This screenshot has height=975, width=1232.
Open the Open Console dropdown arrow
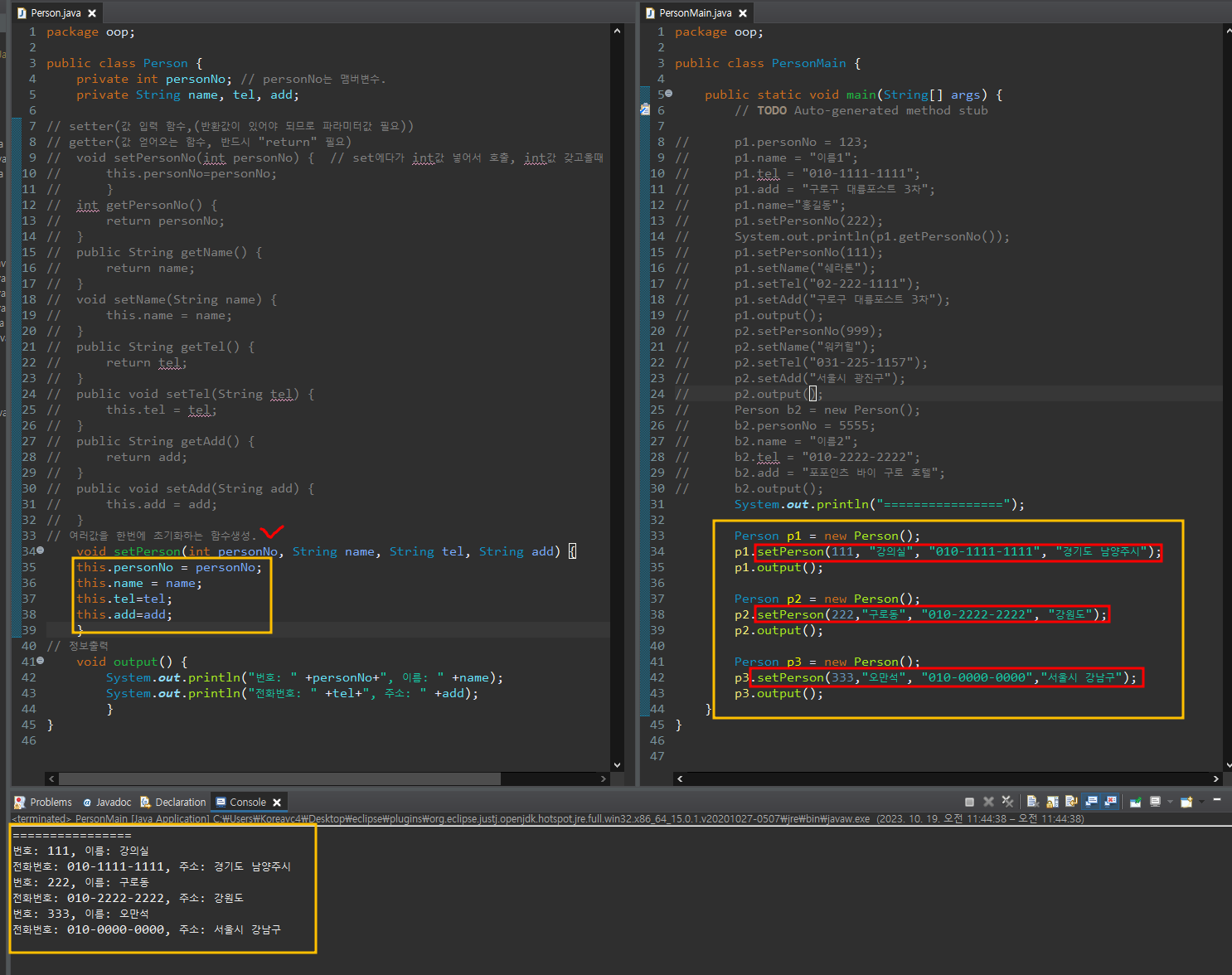point(1201,802)
